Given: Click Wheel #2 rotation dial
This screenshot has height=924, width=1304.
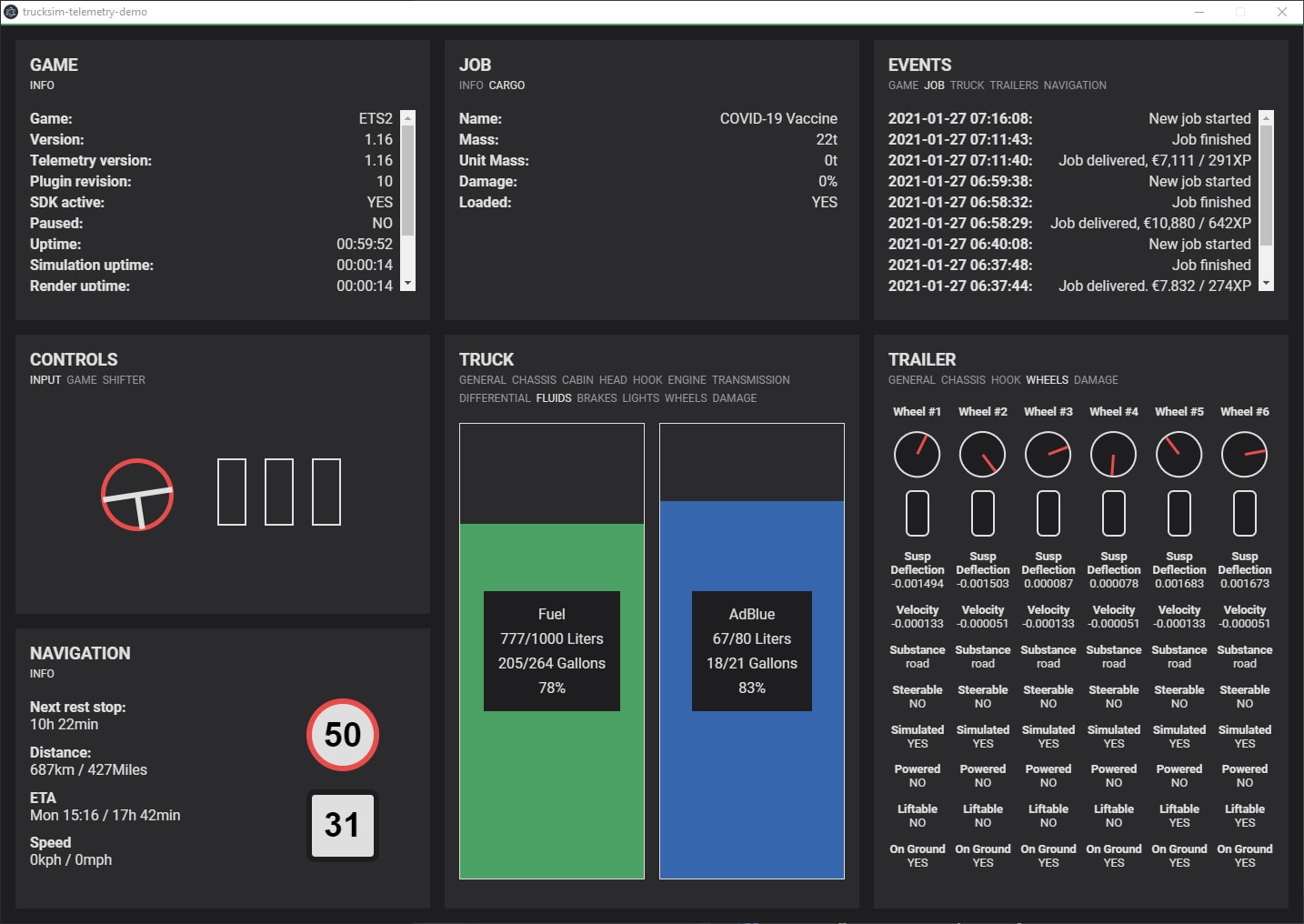Looking at the screenshot, I should point(982,455).
